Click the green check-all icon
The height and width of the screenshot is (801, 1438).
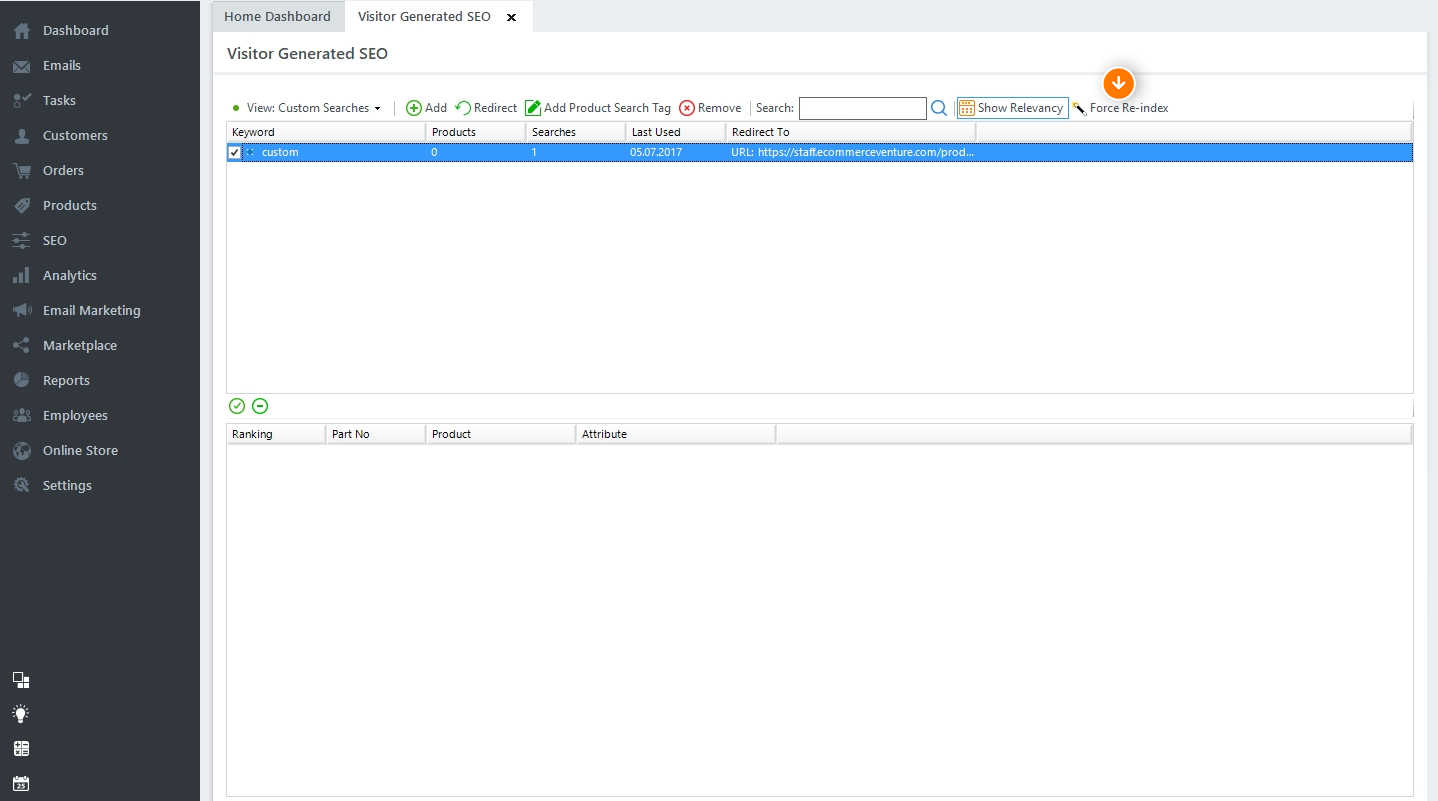click(x=237, y=406)
